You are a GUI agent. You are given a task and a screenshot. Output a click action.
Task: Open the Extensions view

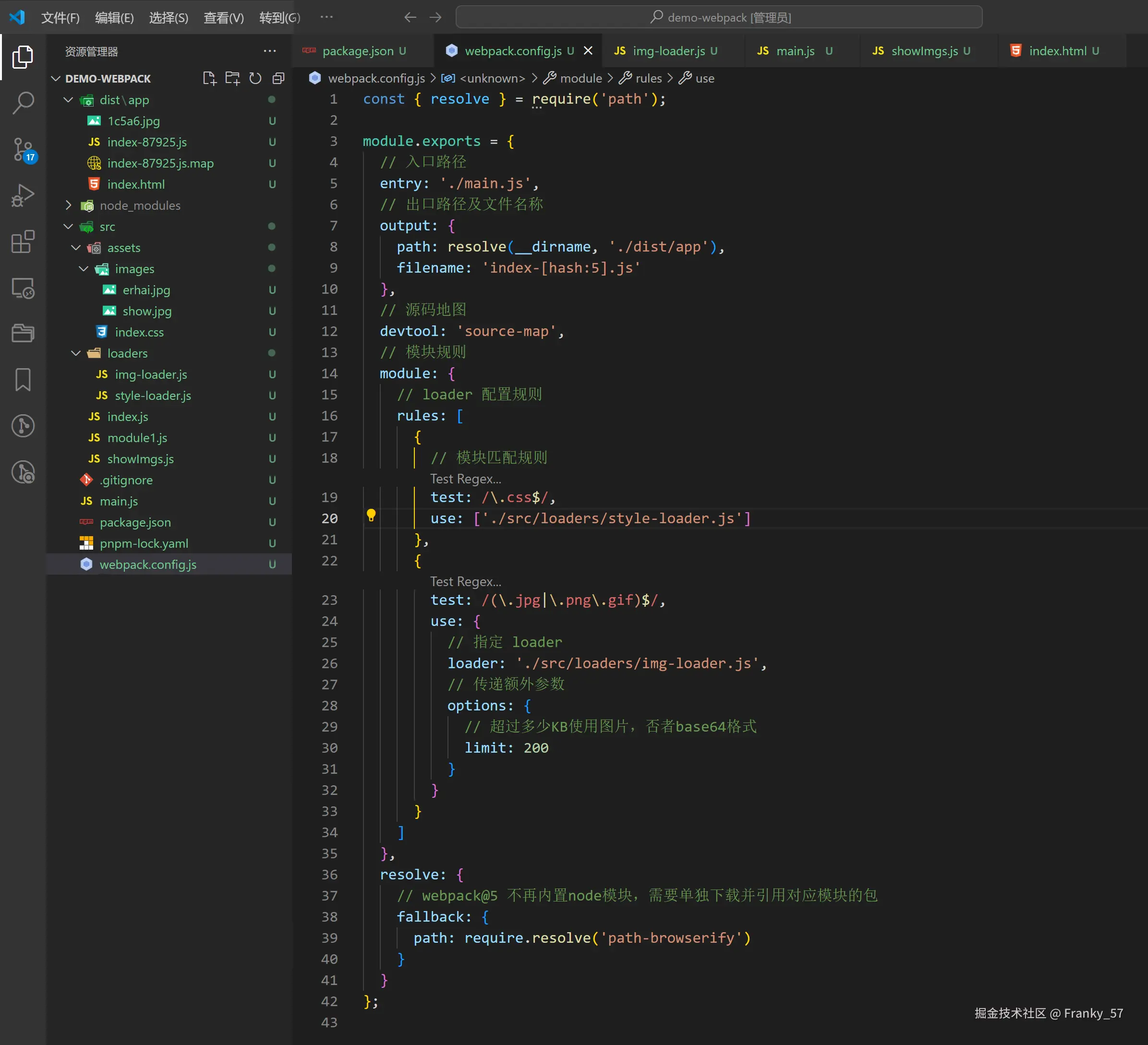click(23, 242)
